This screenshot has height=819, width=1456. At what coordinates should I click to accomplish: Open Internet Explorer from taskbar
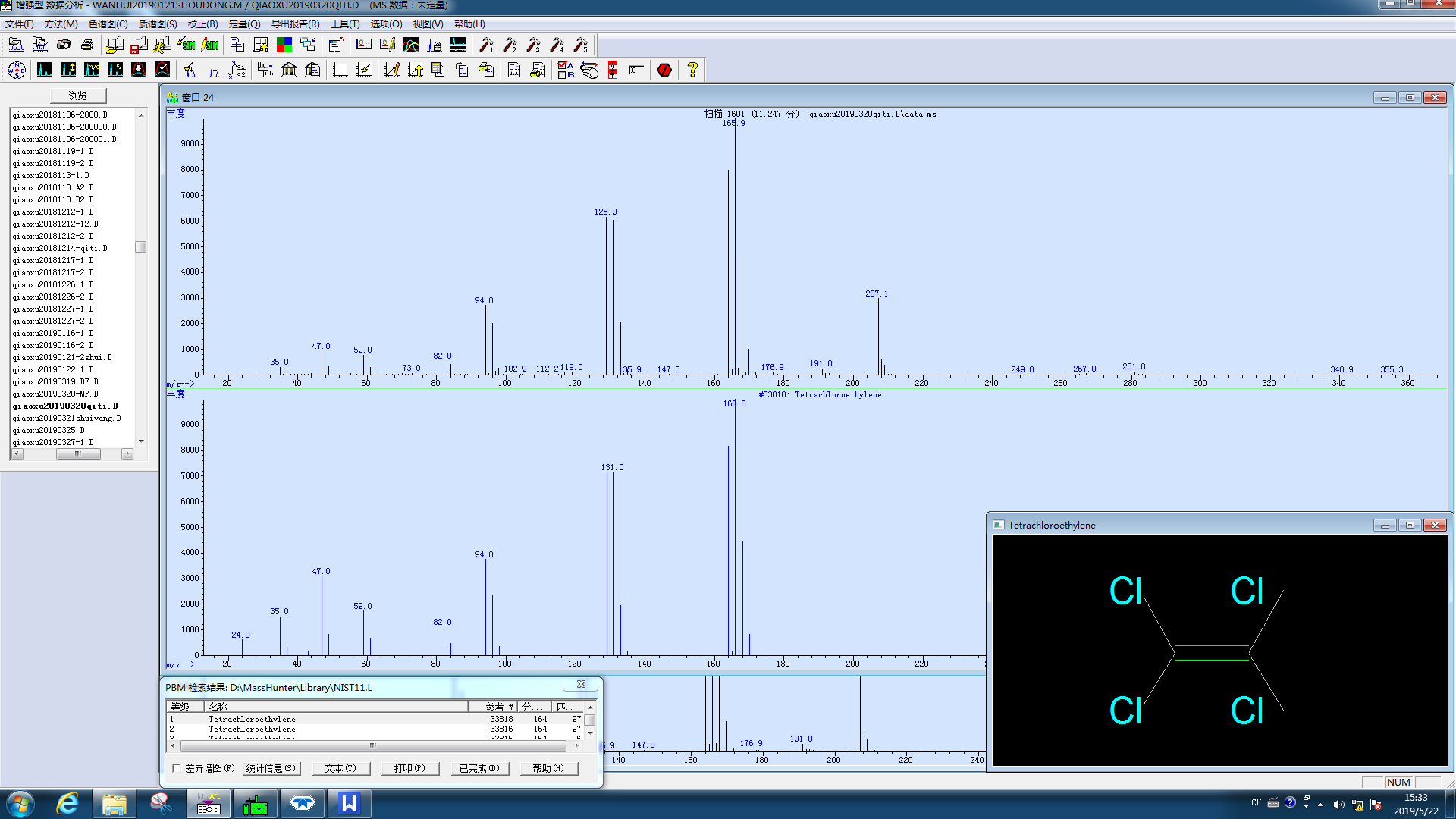[x=67, y=803]
